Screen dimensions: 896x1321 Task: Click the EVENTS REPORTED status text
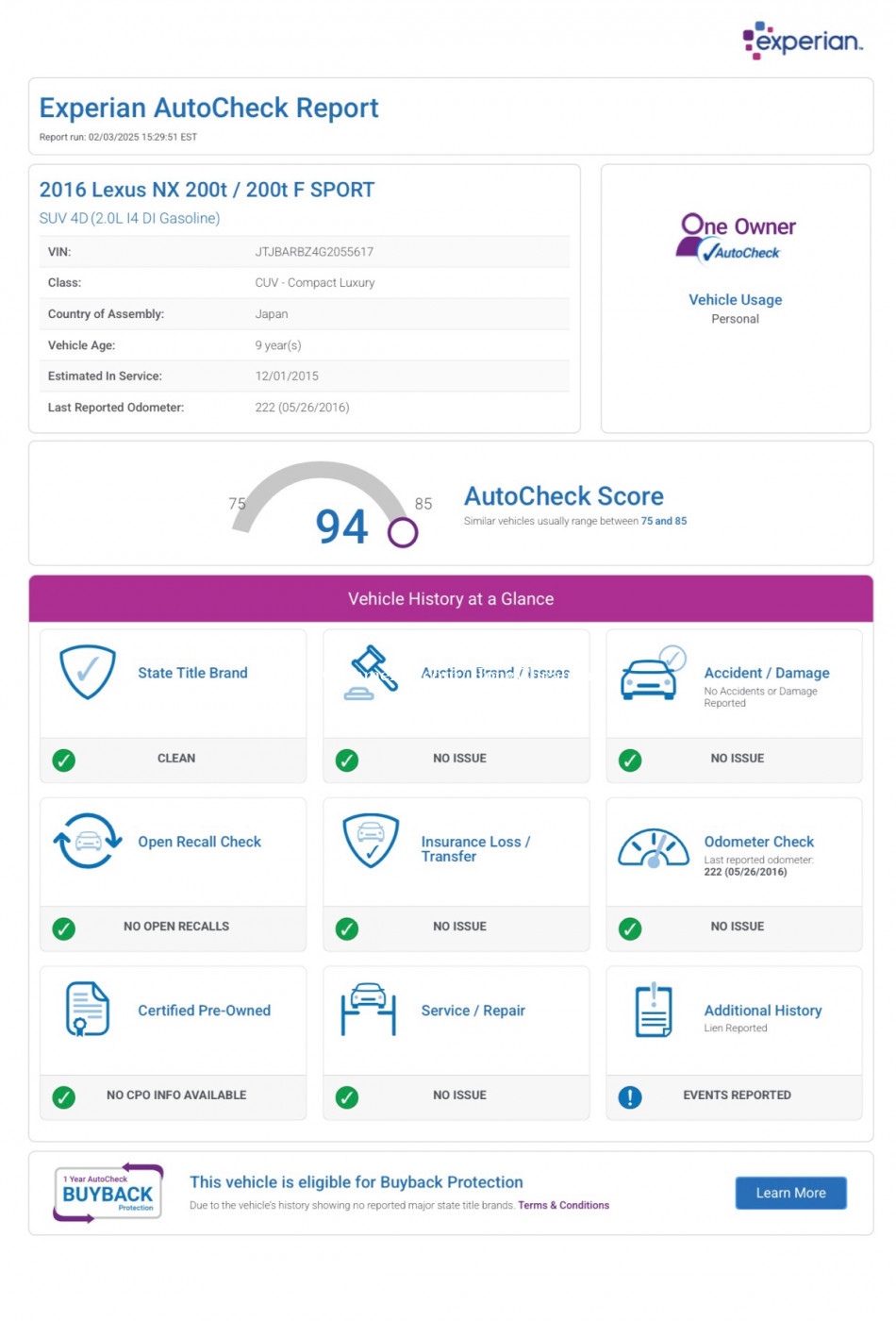coord(738,1096)
